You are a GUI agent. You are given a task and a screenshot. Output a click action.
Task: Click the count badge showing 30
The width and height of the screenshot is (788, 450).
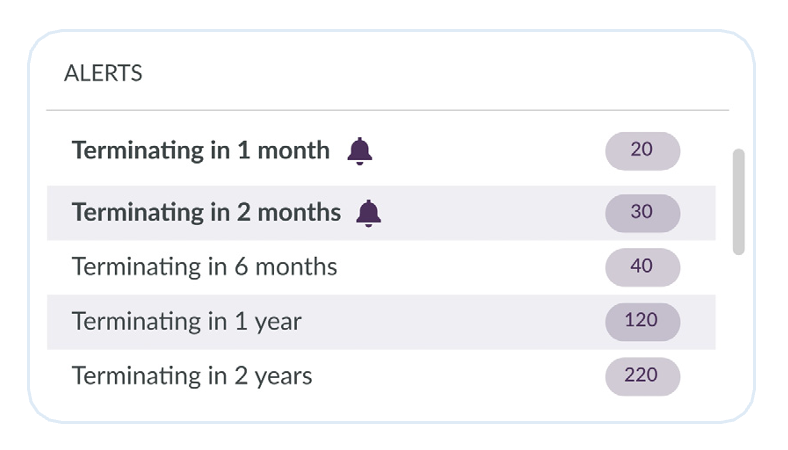[642, 213]
